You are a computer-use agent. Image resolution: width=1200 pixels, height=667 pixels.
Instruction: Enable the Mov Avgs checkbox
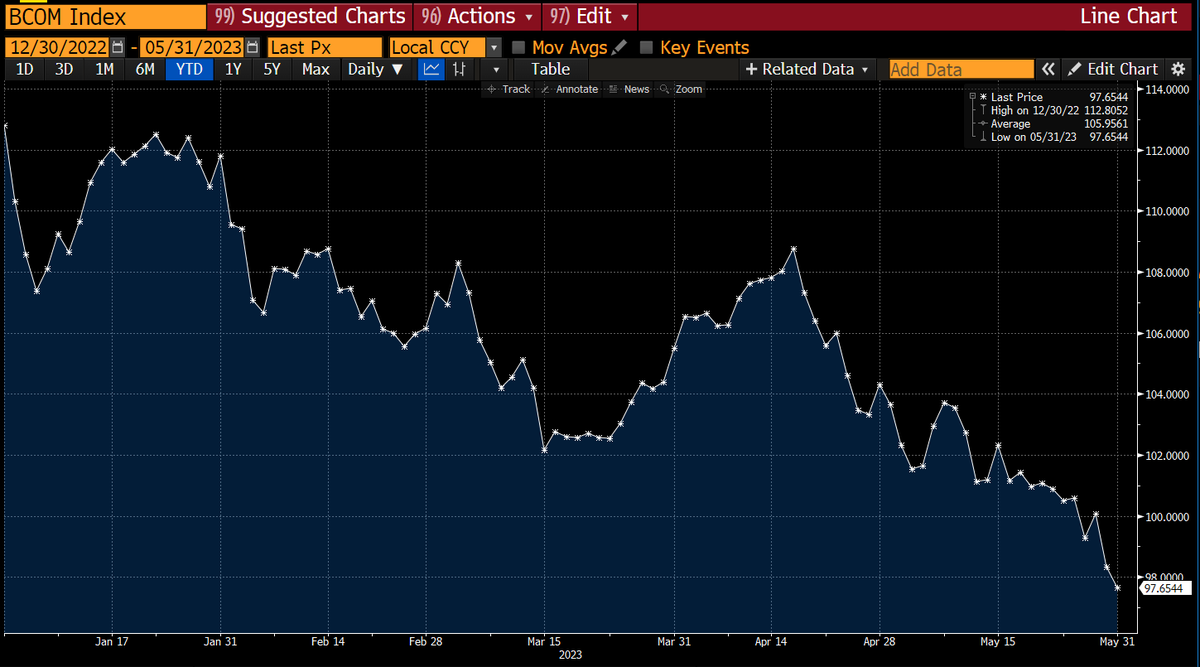pos(519,47)
